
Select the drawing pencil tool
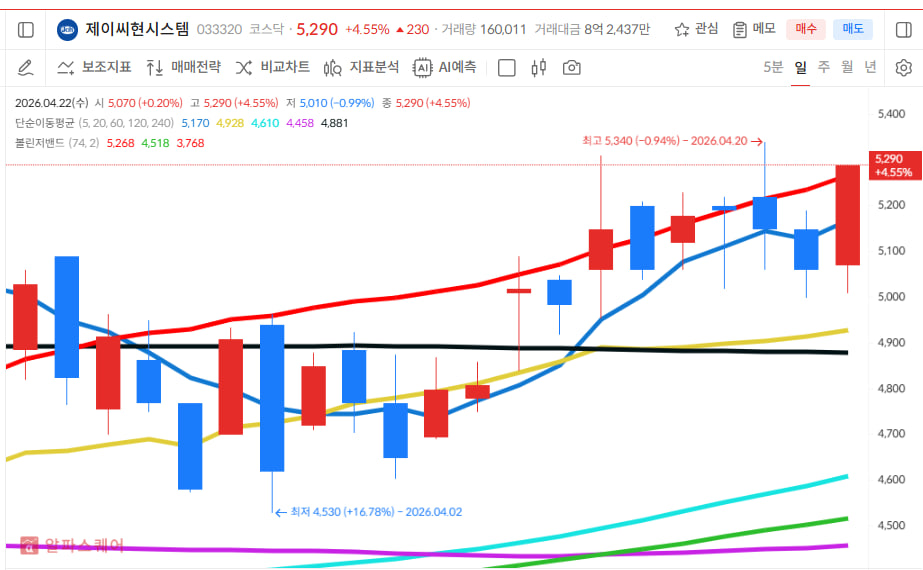[26, 68]
